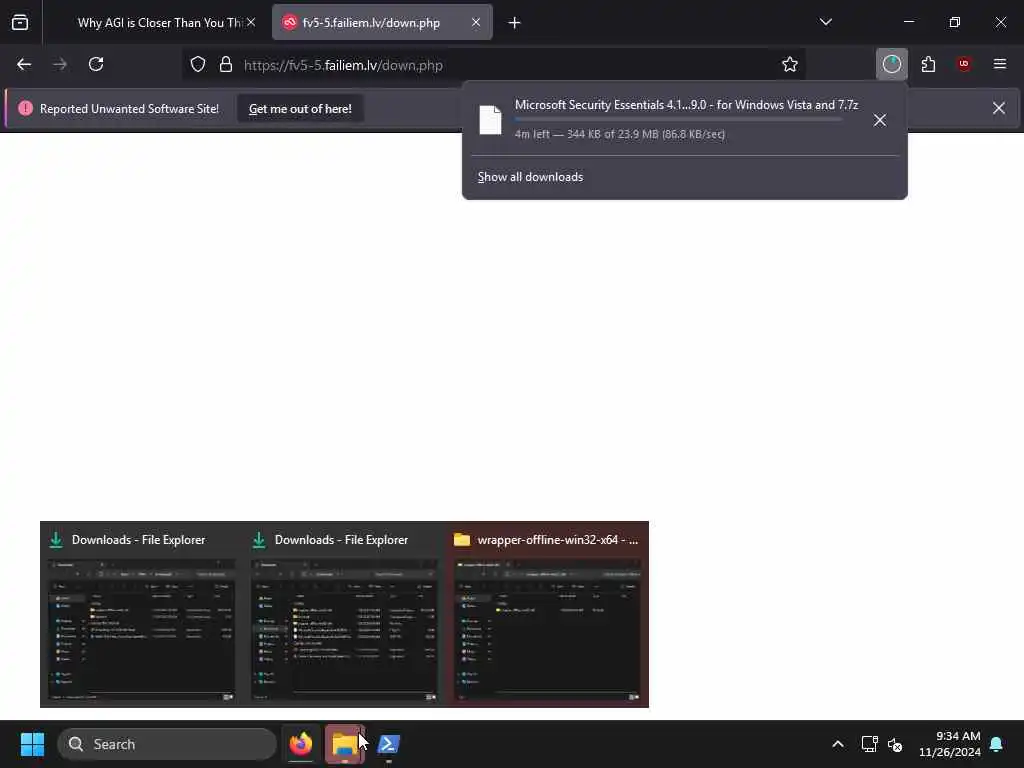
Task: Open network status tray icon
Action: [869, 744]
